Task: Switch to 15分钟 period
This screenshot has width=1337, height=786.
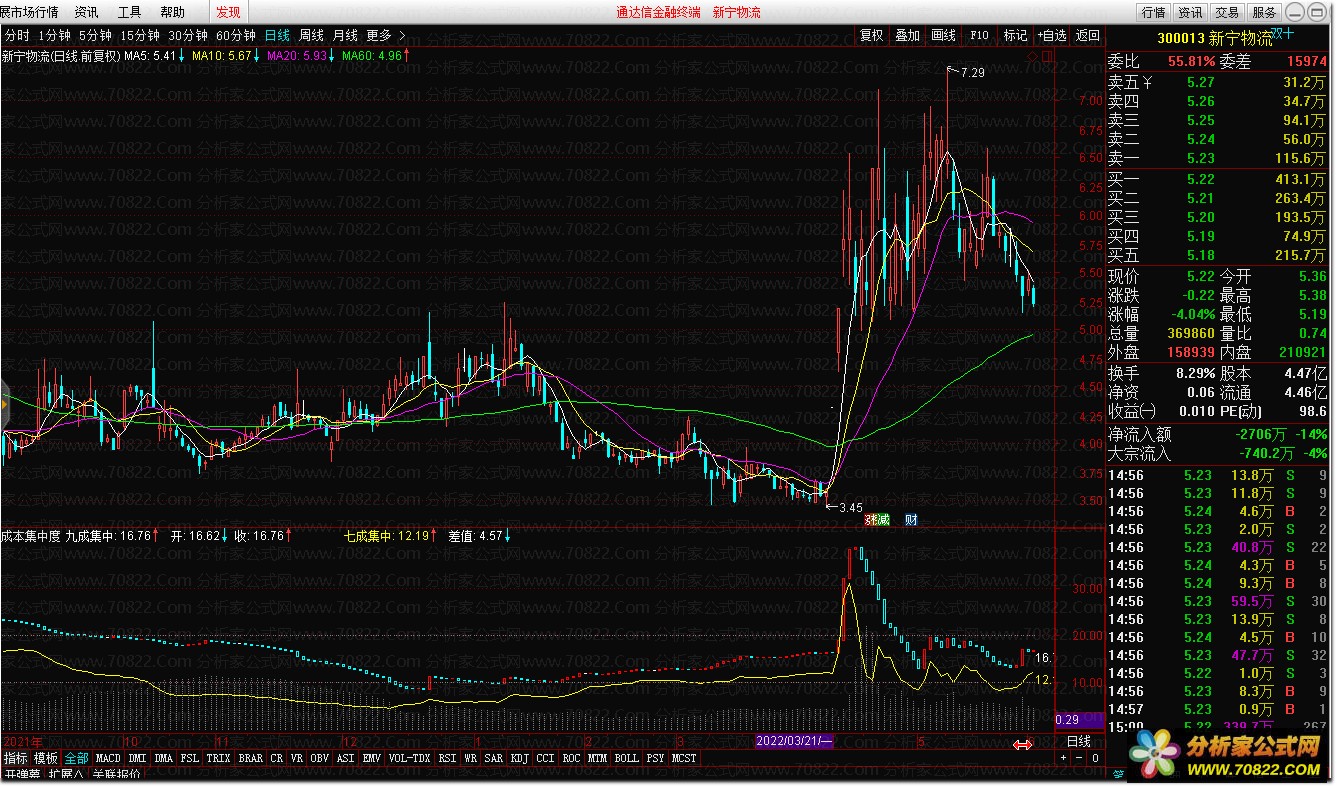Action: [x=140, y=35]
